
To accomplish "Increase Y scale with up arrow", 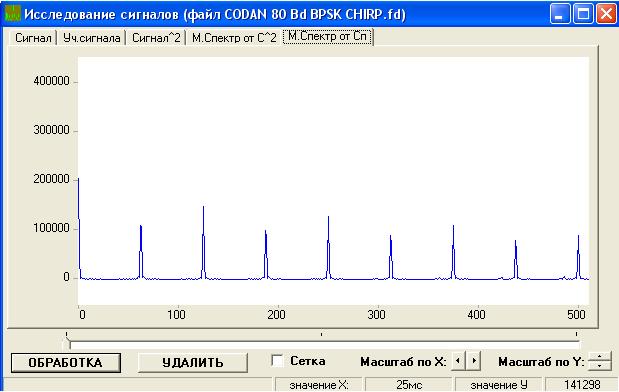I will pos(600,356).
